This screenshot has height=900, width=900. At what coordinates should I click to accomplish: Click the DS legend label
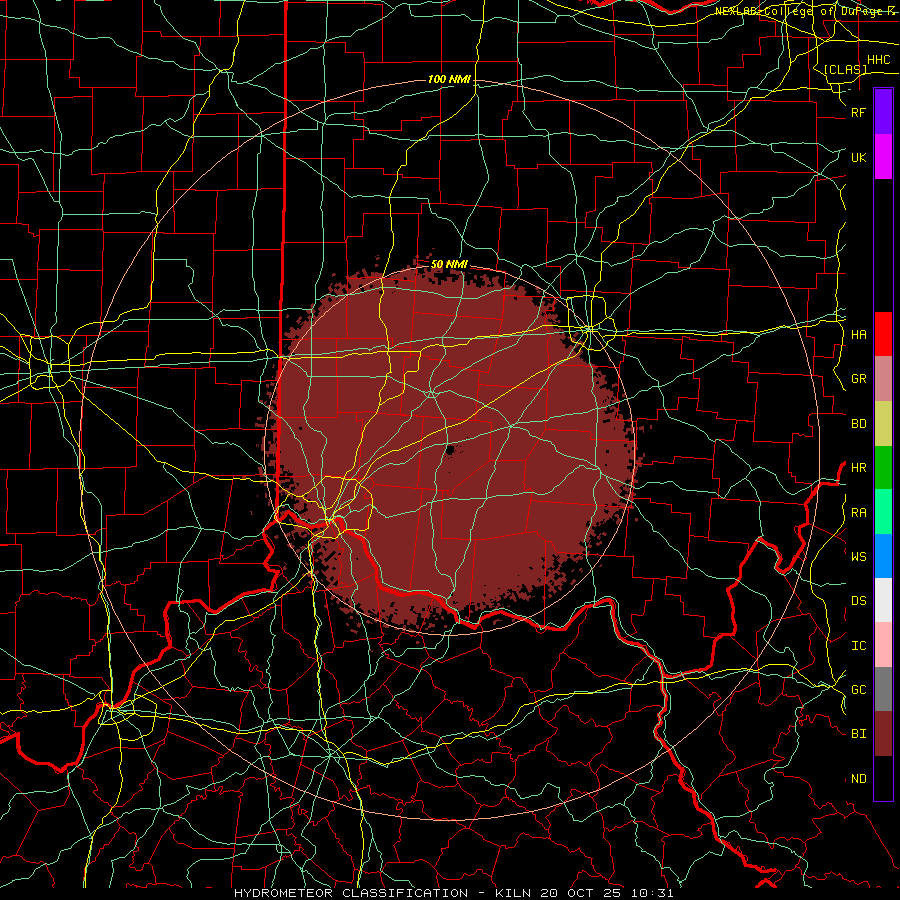859,601
